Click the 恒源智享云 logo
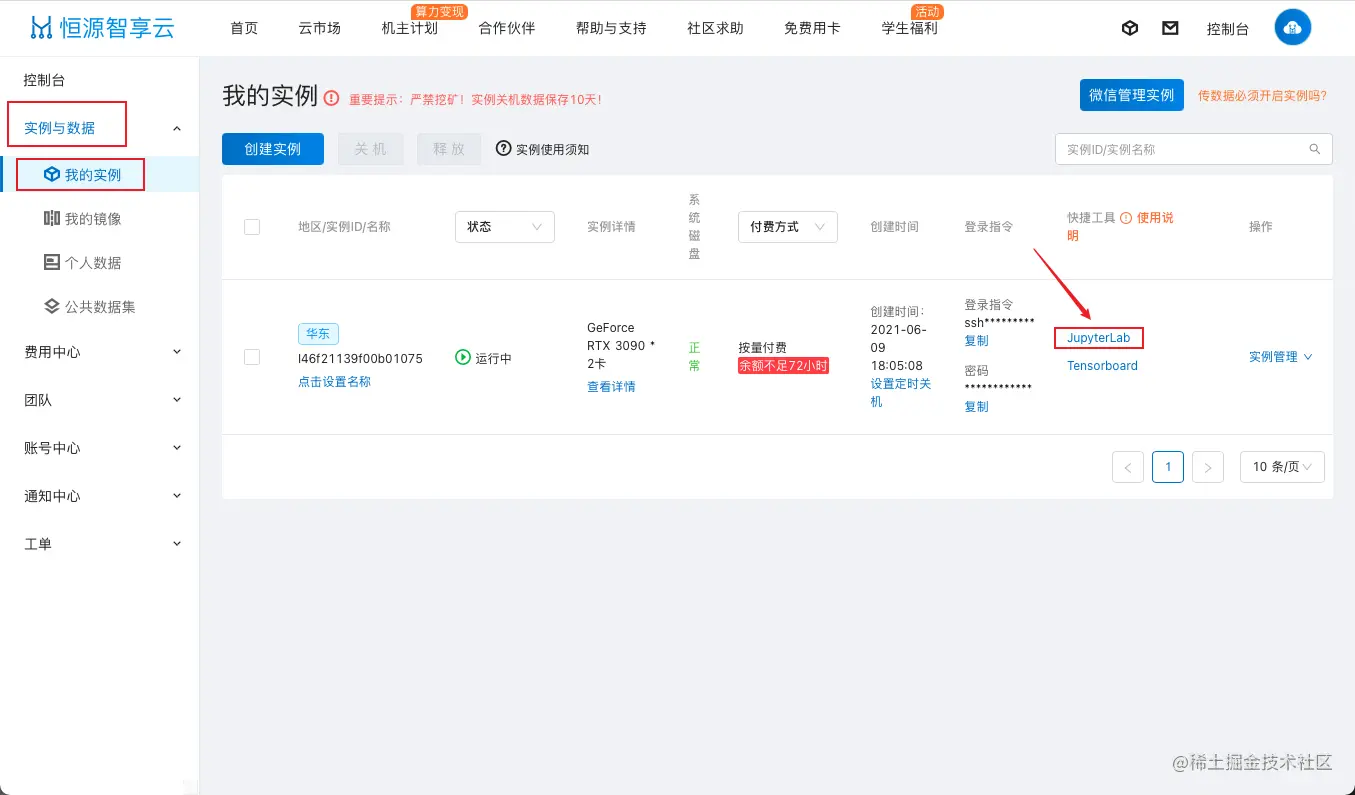 [x=102, y=28]
